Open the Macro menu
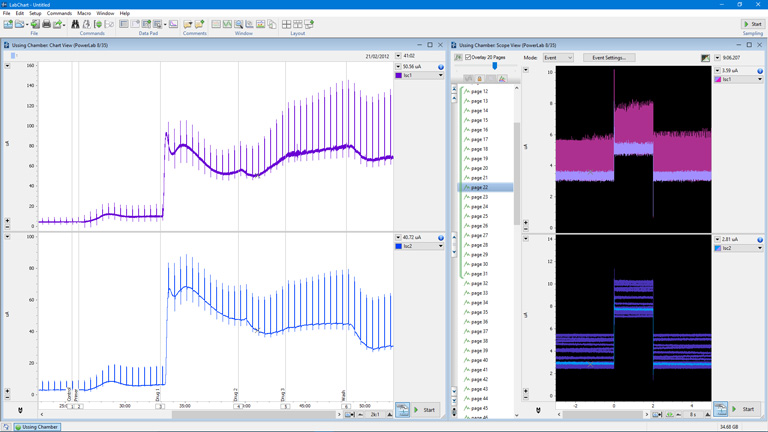 pos(83,13)
